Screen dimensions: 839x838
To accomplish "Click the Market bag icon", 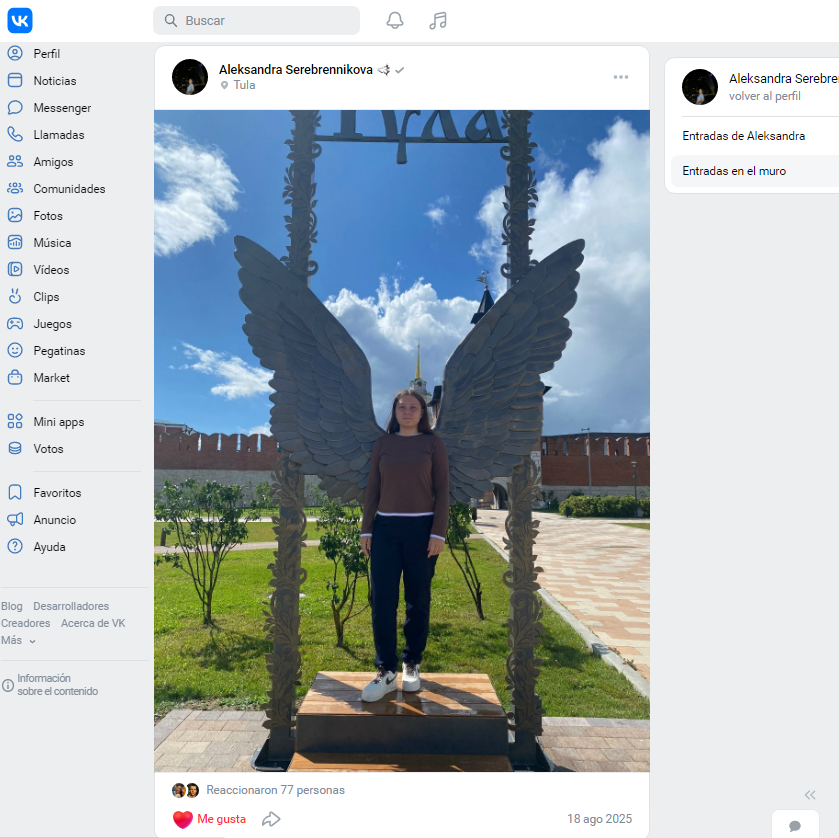I will point(15,377).
